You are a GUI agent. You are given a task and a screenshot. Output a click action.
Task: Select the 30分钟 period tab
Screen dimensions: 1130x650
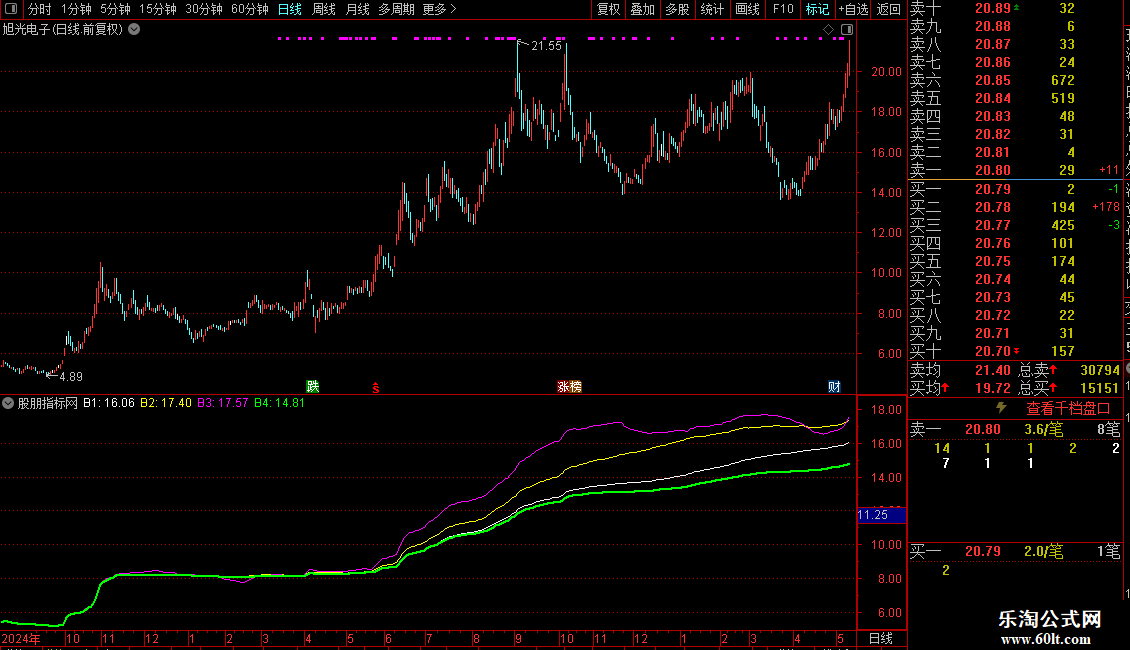coord(204,9)
